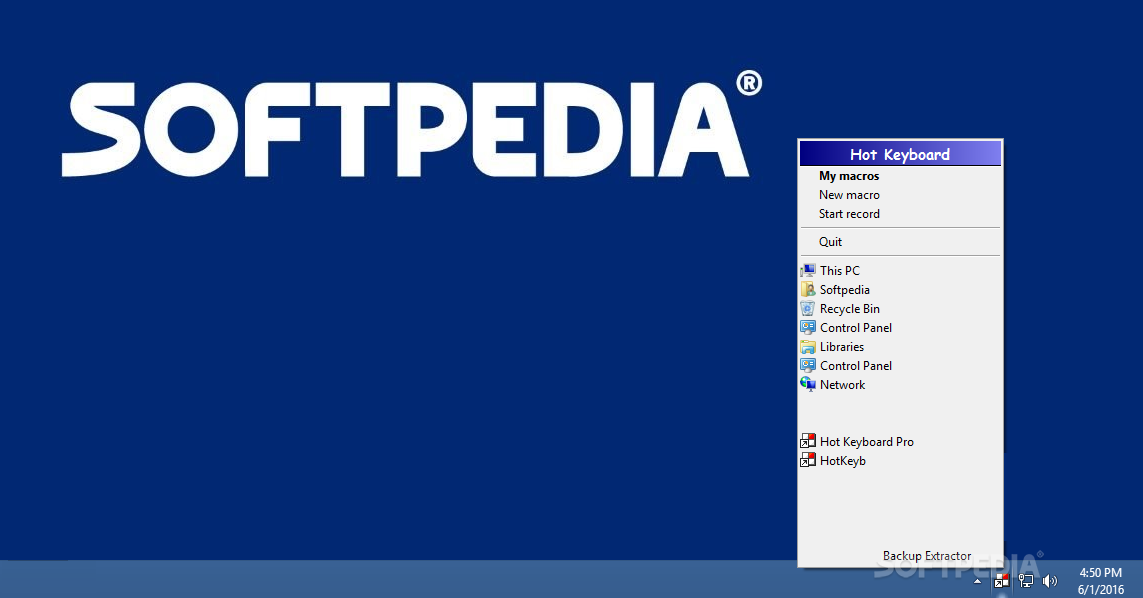Select Recycle Bin label

849,308
